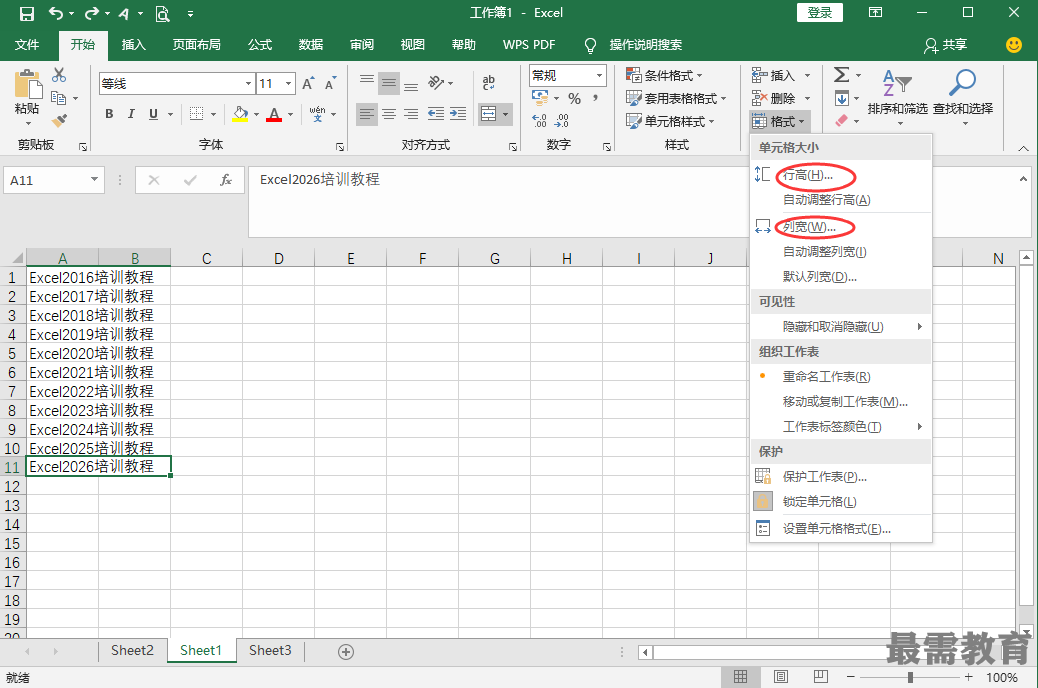Increase the font size
The image size is (1038, 688).
[308, 83]
